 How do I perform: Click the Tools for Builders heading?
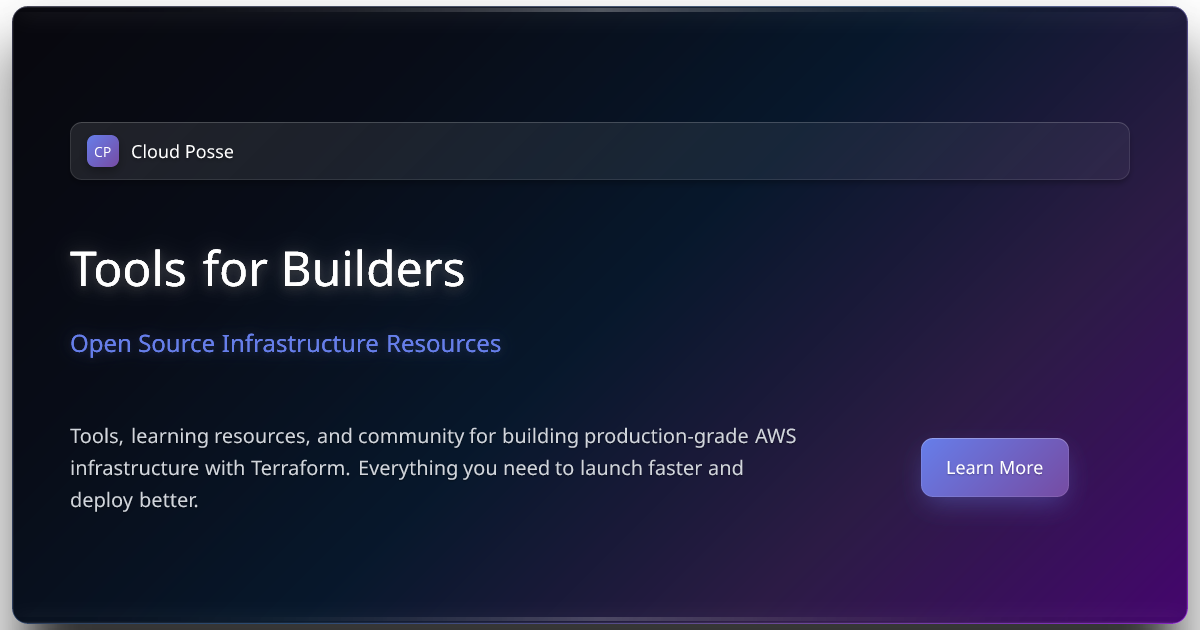pos(267,268)
